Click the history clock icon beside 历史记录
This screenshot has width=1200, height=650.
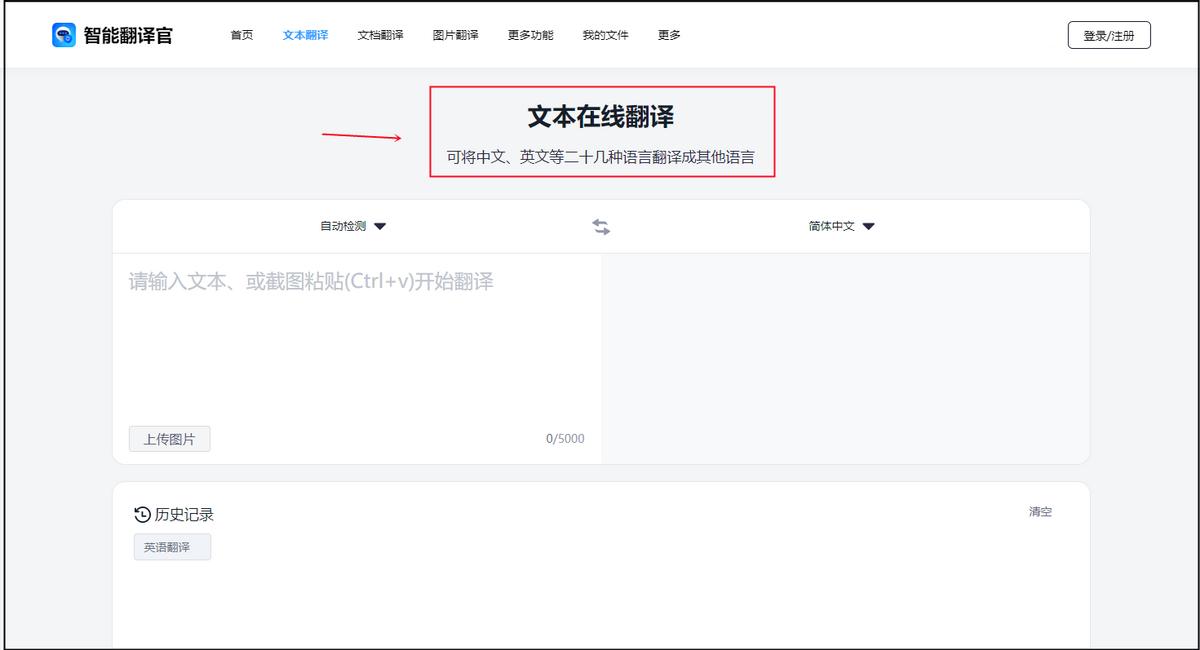coord(140,514)
